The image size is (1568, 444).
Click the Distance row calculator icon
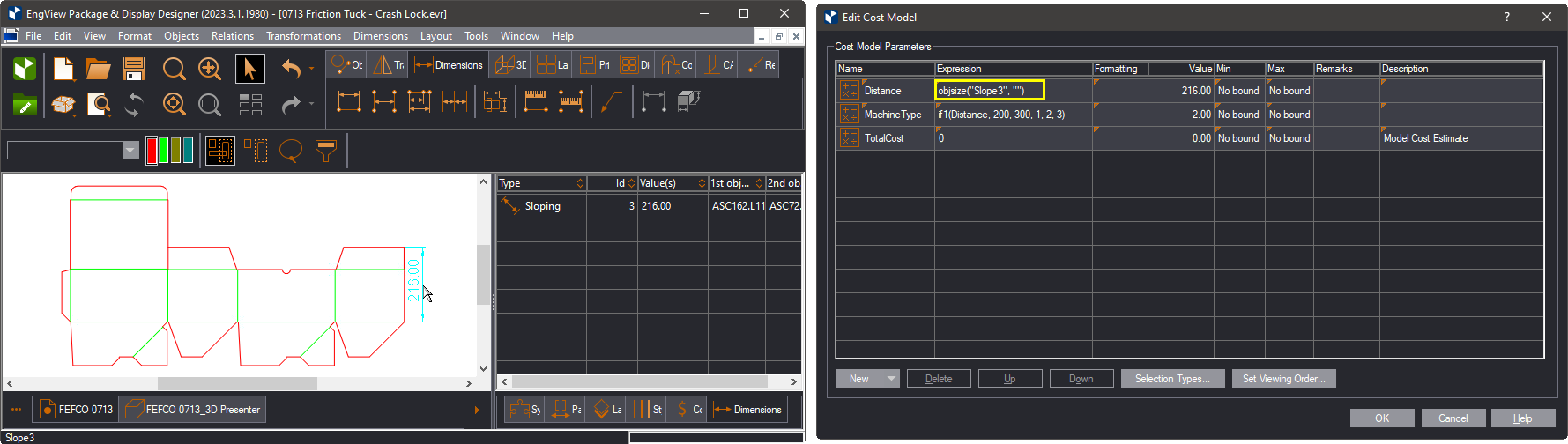coord(849,90)
